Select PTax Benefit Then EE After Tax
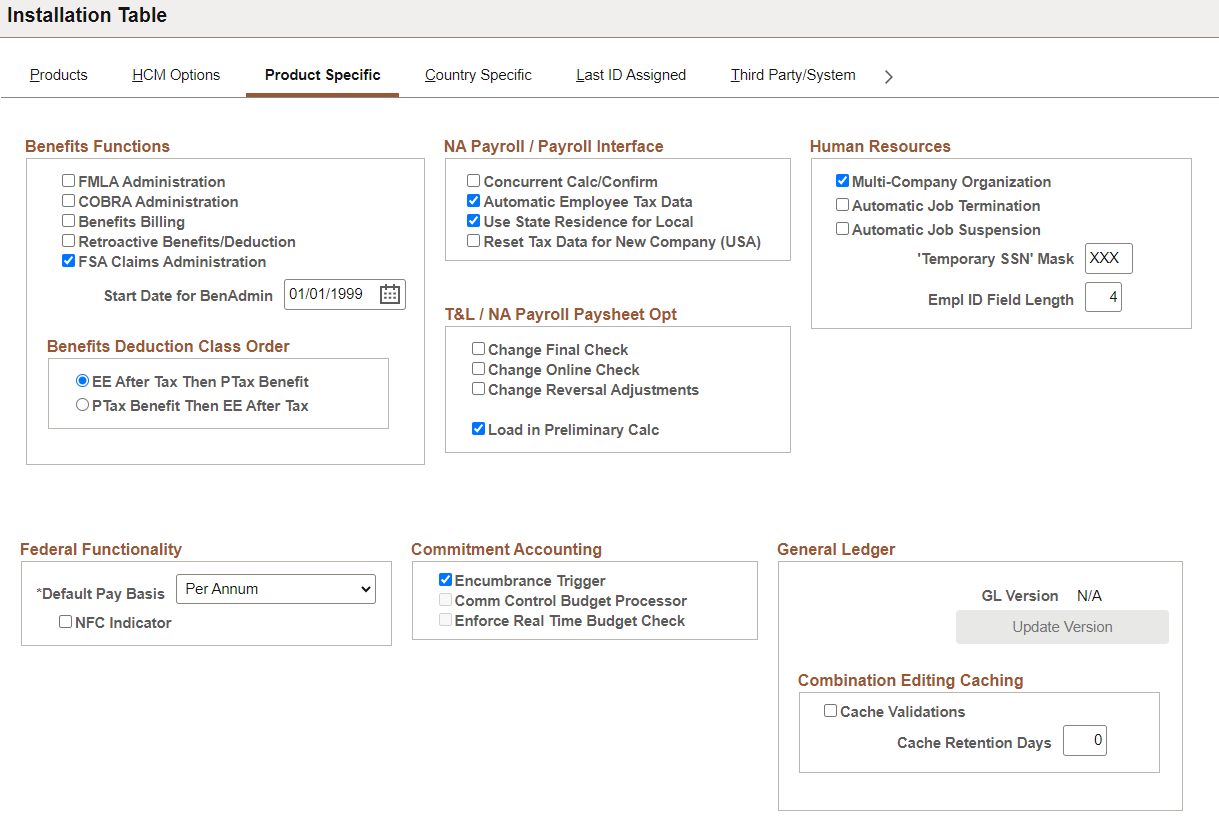Image resolution: width=1219 pixels, height=839 pixels. point(83,405)
